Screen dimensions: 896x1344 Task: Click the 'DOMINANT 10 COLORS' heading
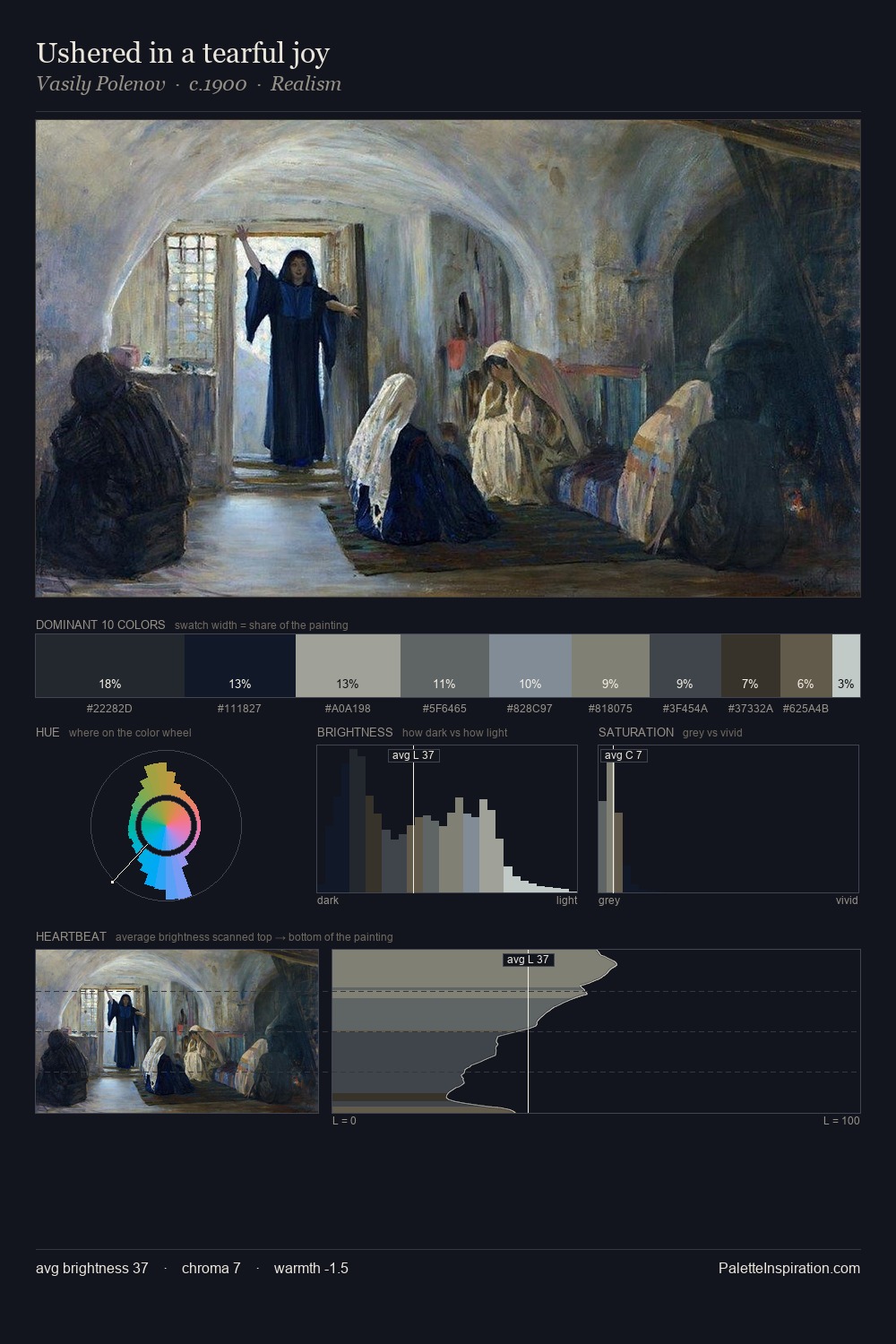(x=100, y=625)
